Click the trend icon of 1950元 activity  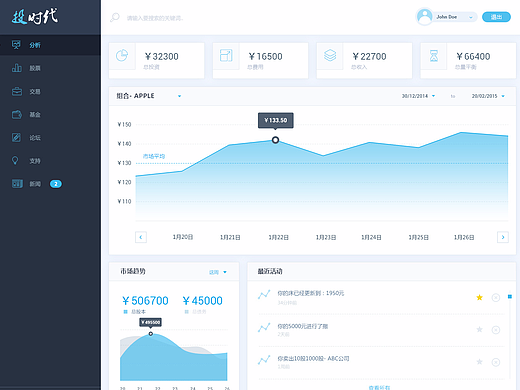(264, 294)
